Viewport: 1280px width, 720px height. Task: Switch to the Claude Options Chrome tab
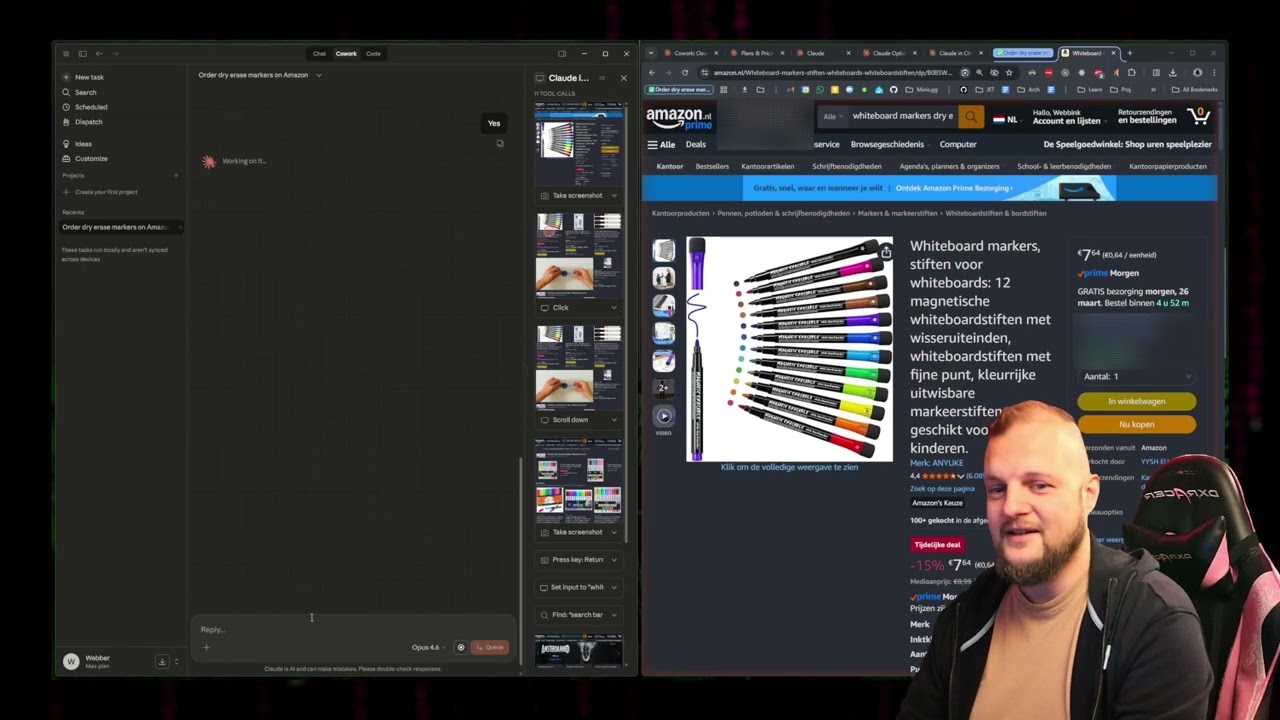click(888, 53)
